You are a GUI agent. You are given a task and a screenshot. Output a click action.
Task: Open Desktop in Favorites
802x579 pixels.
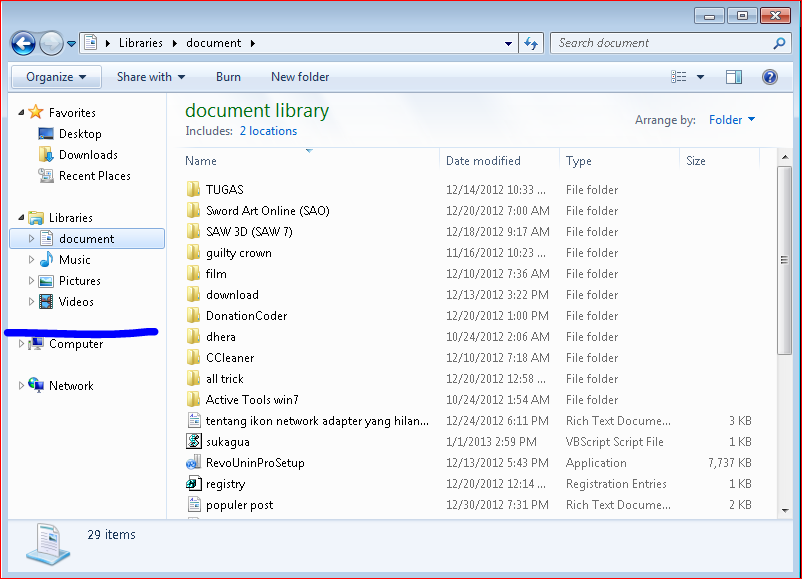pos(70,133)
